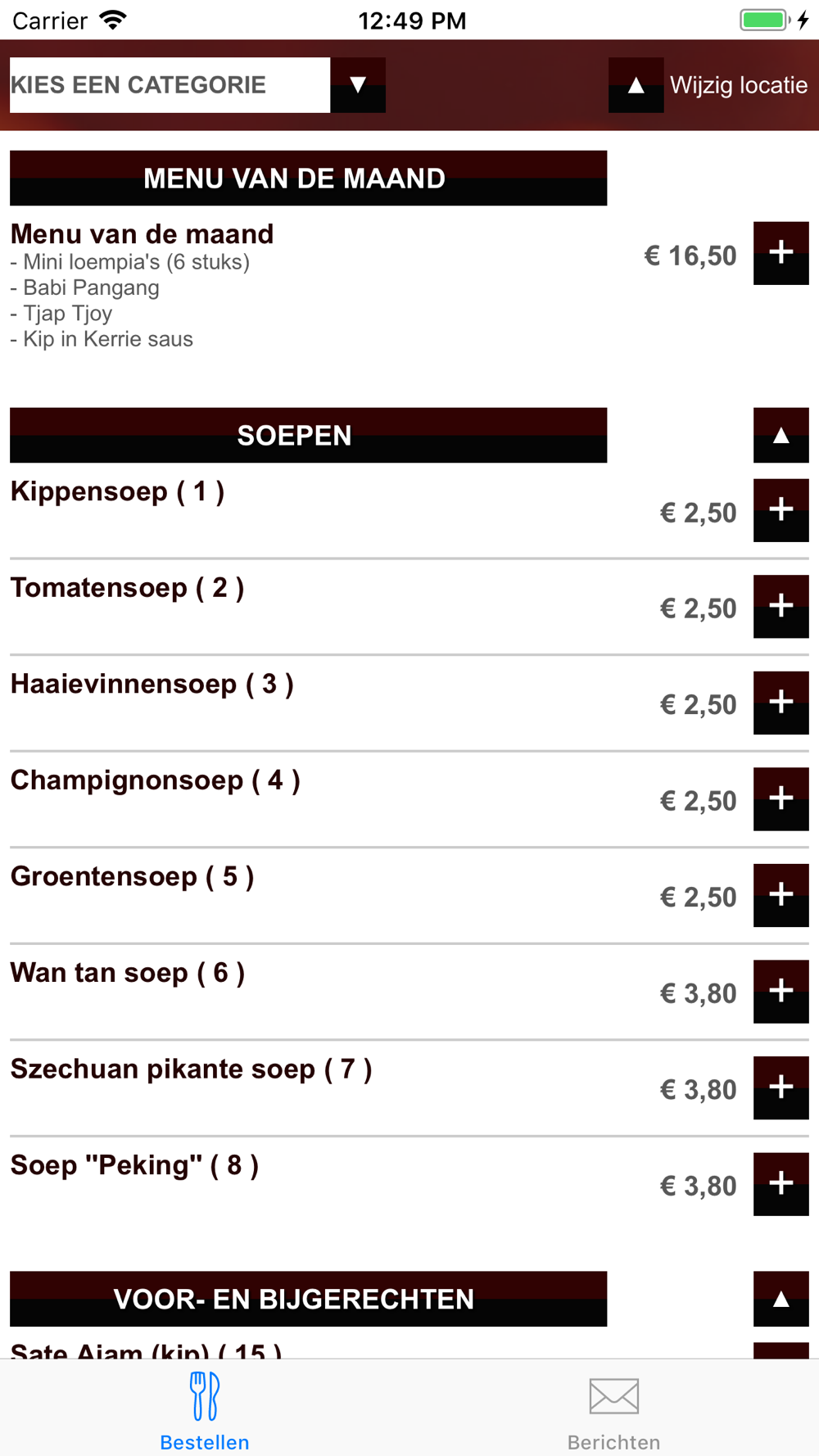Open the Szechuan pikante soep item
Screen dimensions: 819x1456
[x=191, y=1069]
